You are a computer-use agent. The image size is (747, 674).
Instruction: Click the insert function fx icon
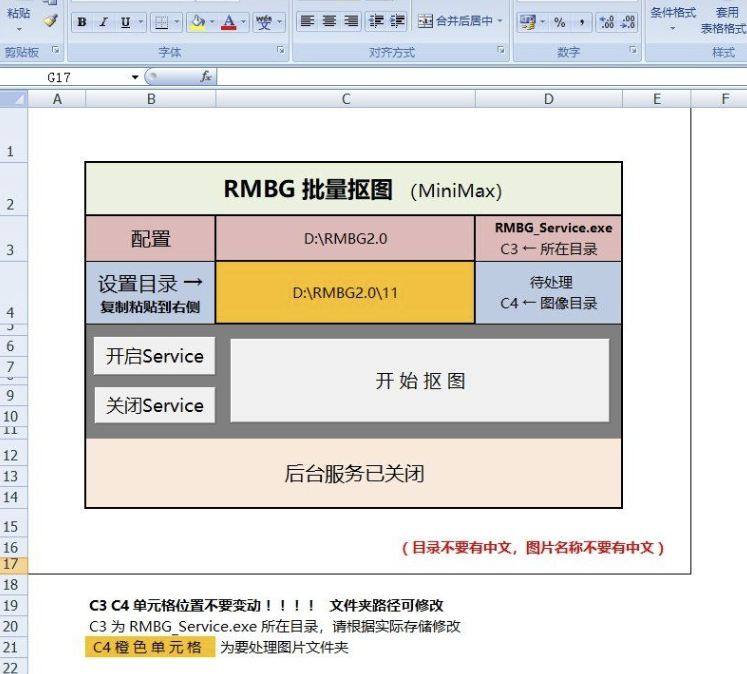(x=206, y=77)
